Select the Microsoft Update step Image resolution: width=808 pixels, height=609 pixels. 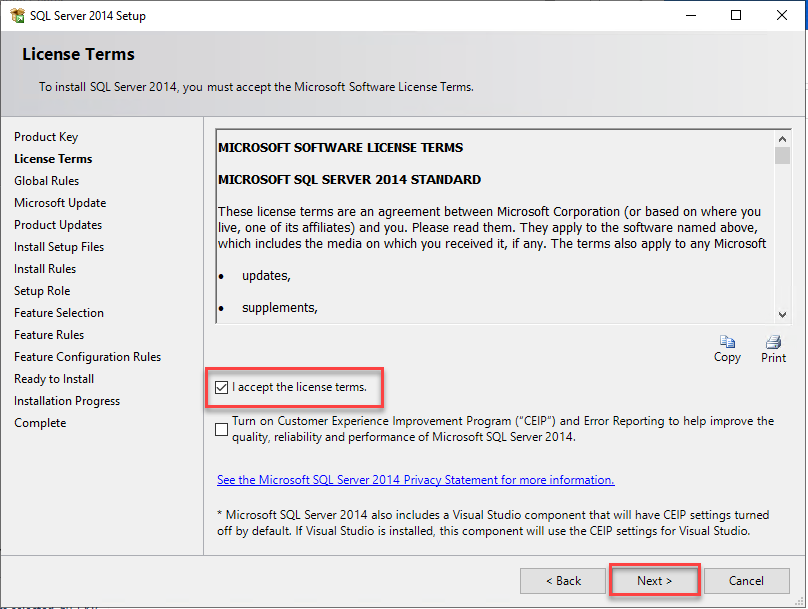point(60,203)
